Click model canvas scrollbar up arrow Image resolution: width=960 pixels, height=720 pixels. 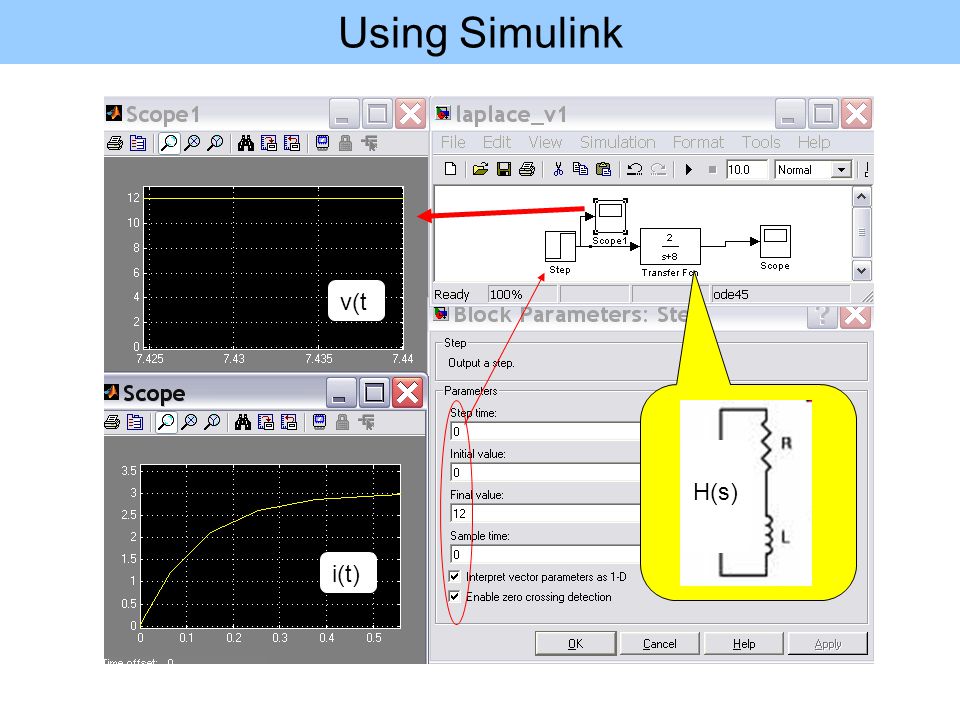click(x=861, y=197)
